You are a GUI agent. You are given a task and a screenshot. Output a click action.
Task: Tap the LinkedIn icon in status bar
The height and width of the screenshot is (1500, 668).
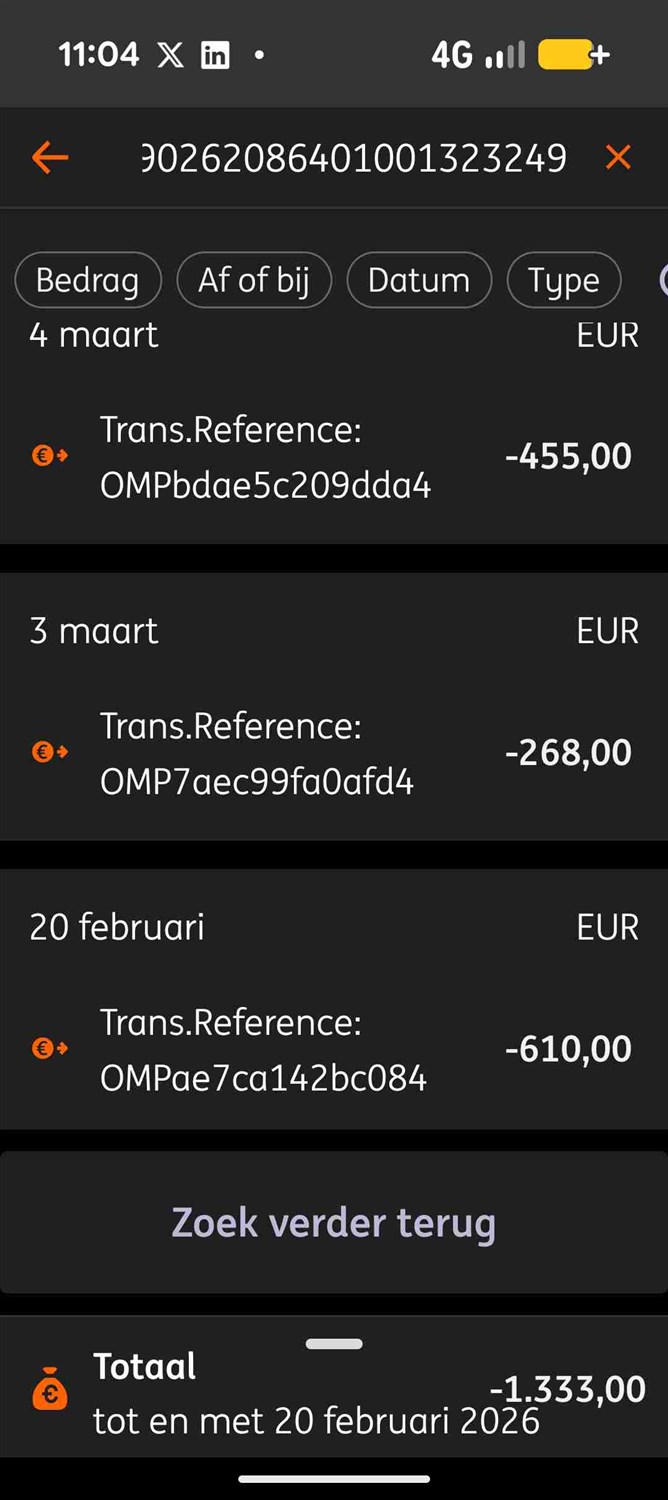pos(215,55)
